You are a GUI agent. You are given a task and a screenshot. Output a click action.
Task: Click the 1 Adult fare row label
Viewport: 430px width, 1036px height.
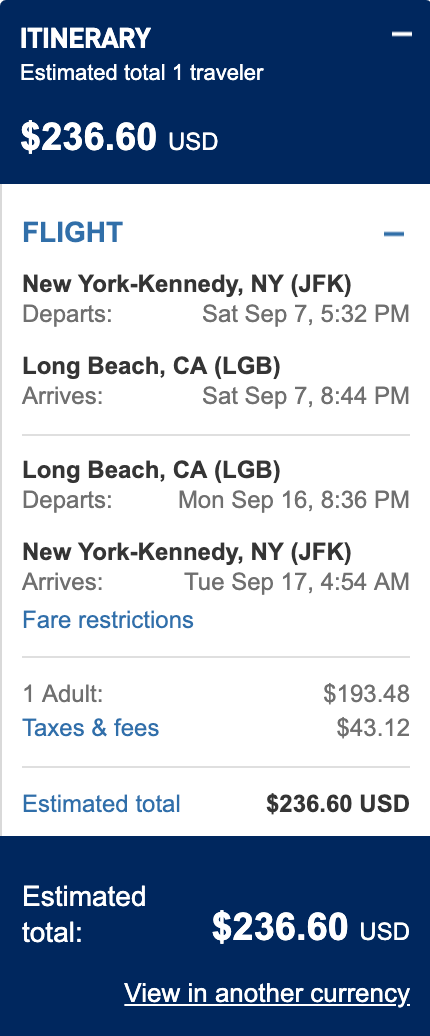[63, 694]
